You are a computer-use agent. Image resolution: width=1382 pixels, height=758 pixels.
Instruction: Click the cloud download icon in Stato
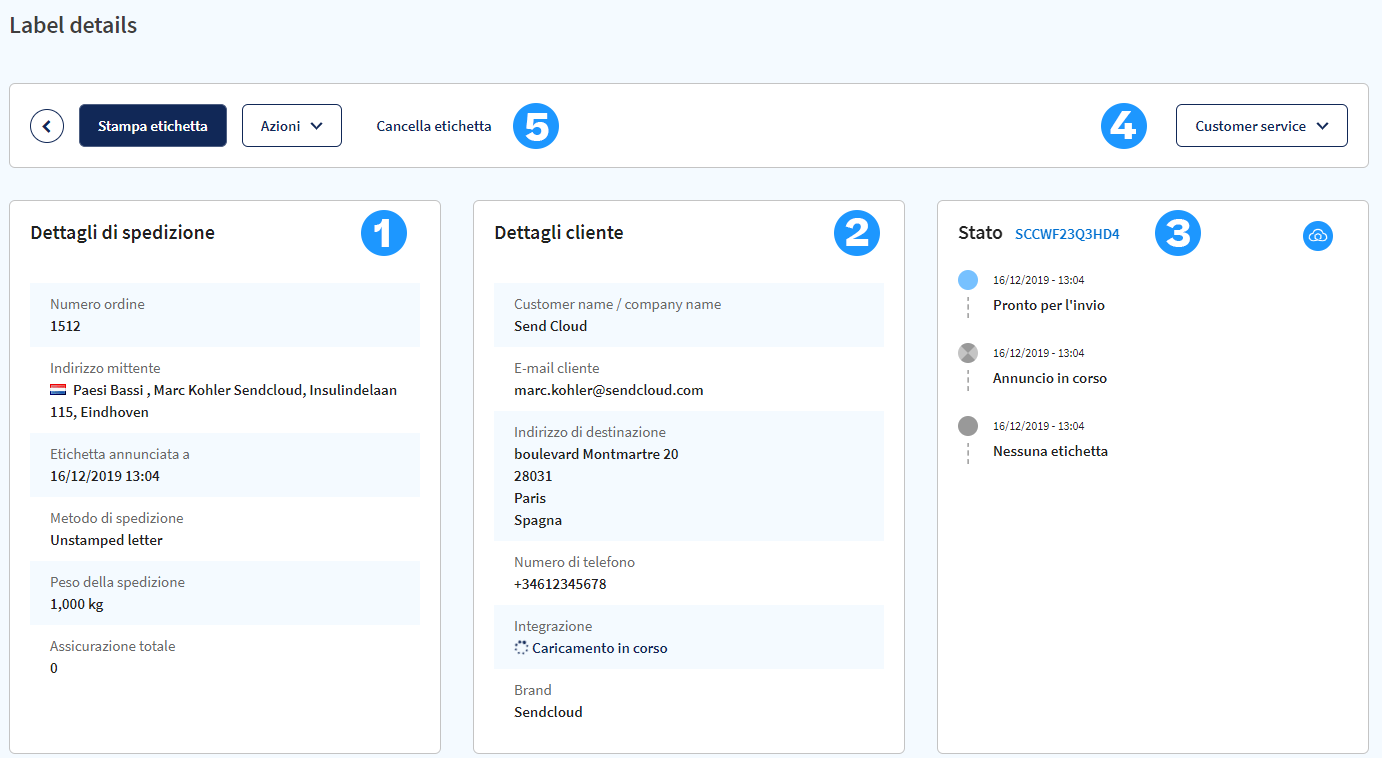[x=1318, y=236]
